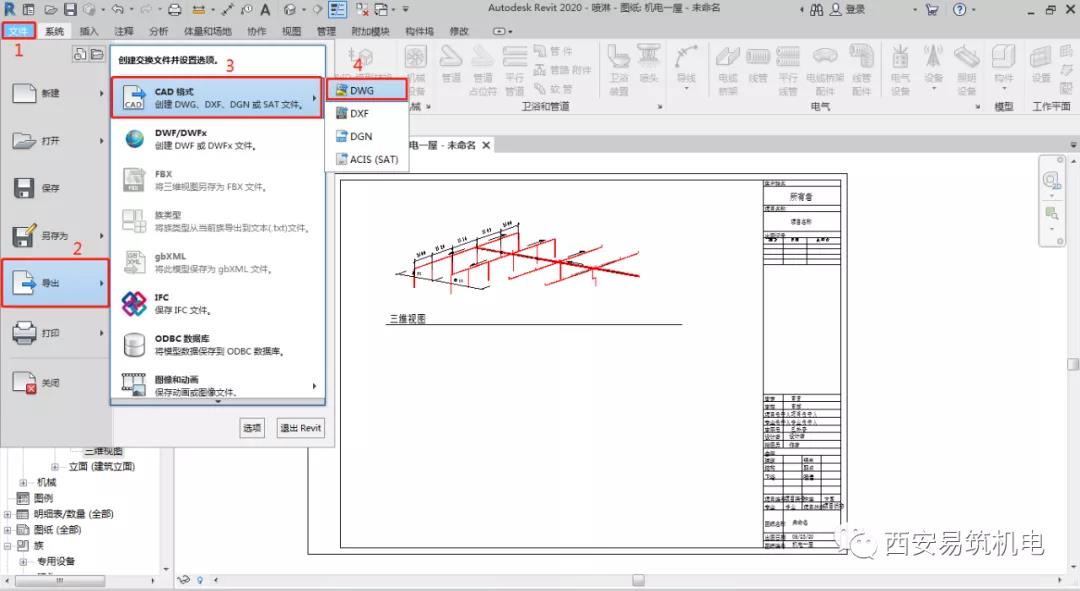
Task: Click the DWF/DWFx export globe icon
Action: (134, 138)
